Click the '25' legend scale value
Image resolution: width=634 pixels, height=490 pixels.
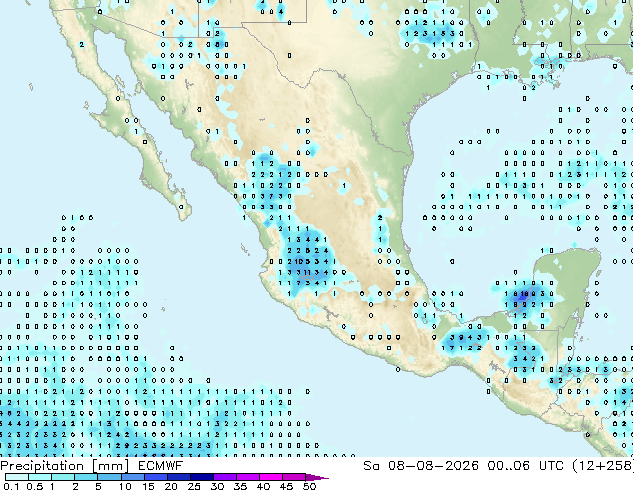(x=194, y=486)
